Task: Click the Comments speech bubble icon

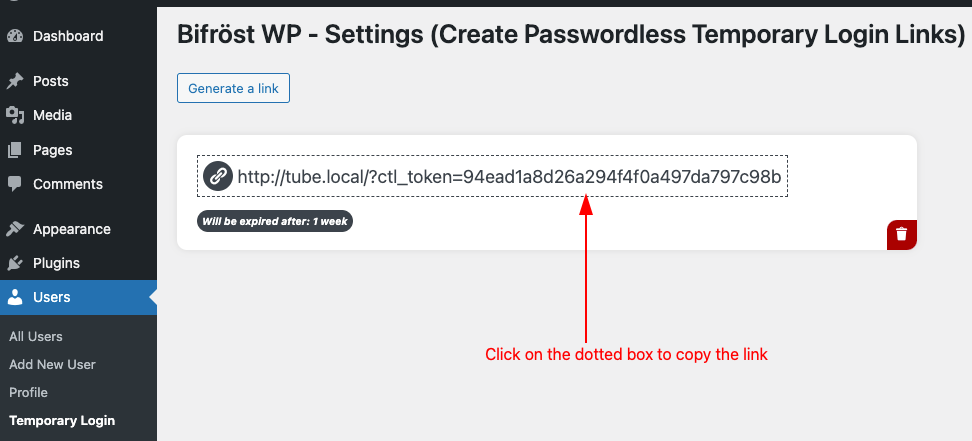Action: (x=15, y=184)
